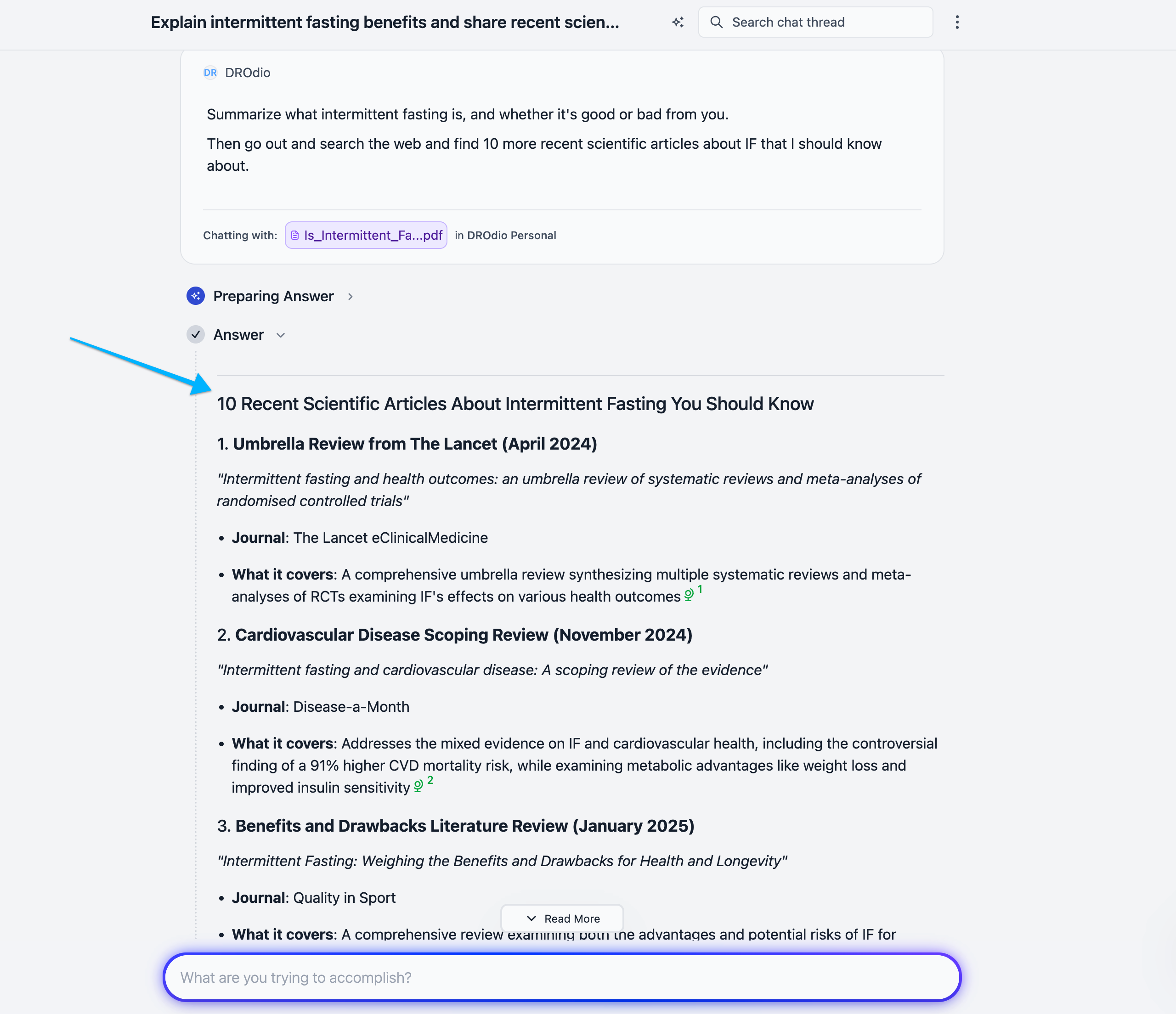Click the DROdio username label

pyautogui.click(x=248, y=73)
